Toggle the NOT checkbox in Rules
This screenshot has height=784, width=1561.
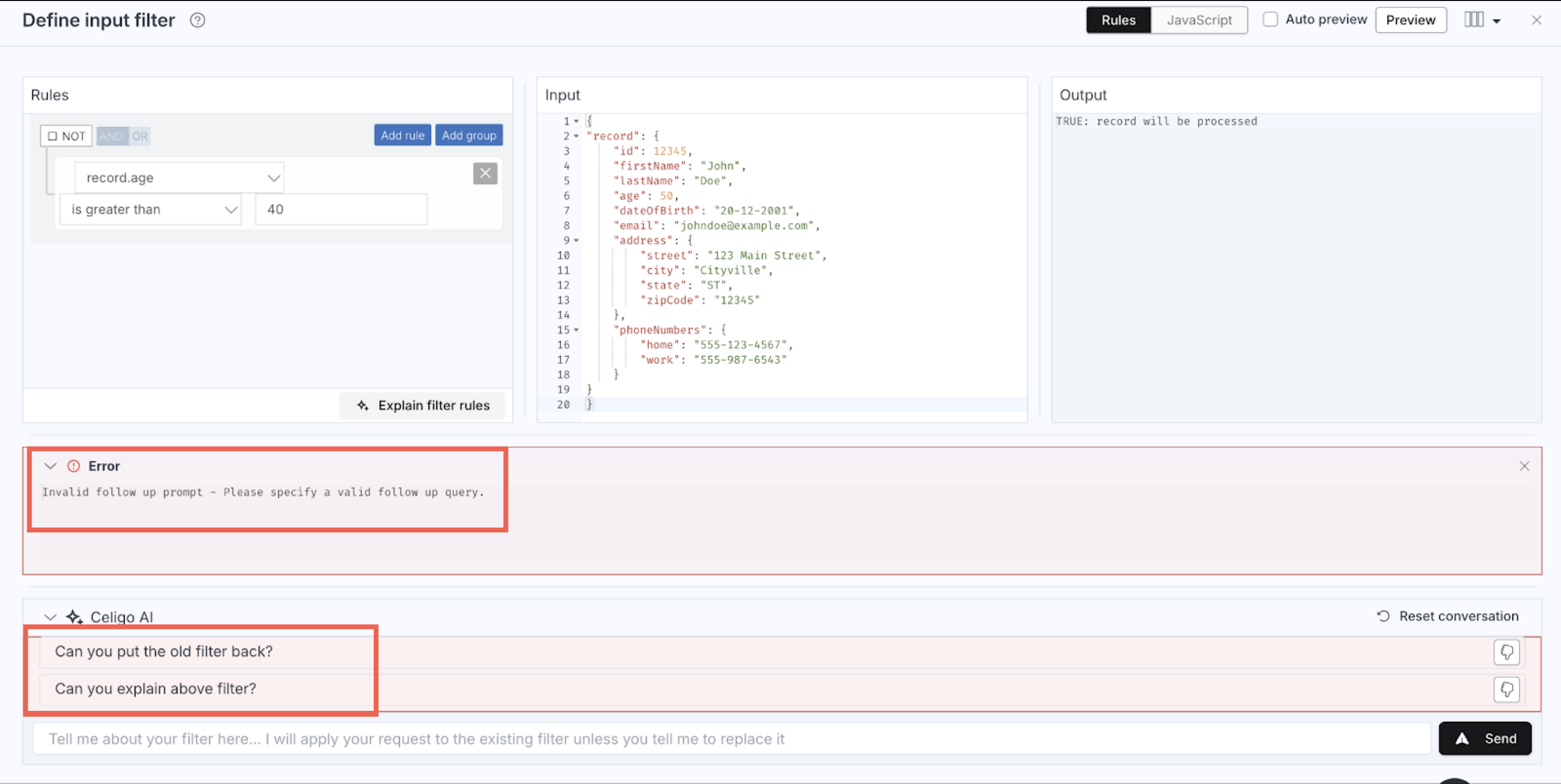pos(52,137)
